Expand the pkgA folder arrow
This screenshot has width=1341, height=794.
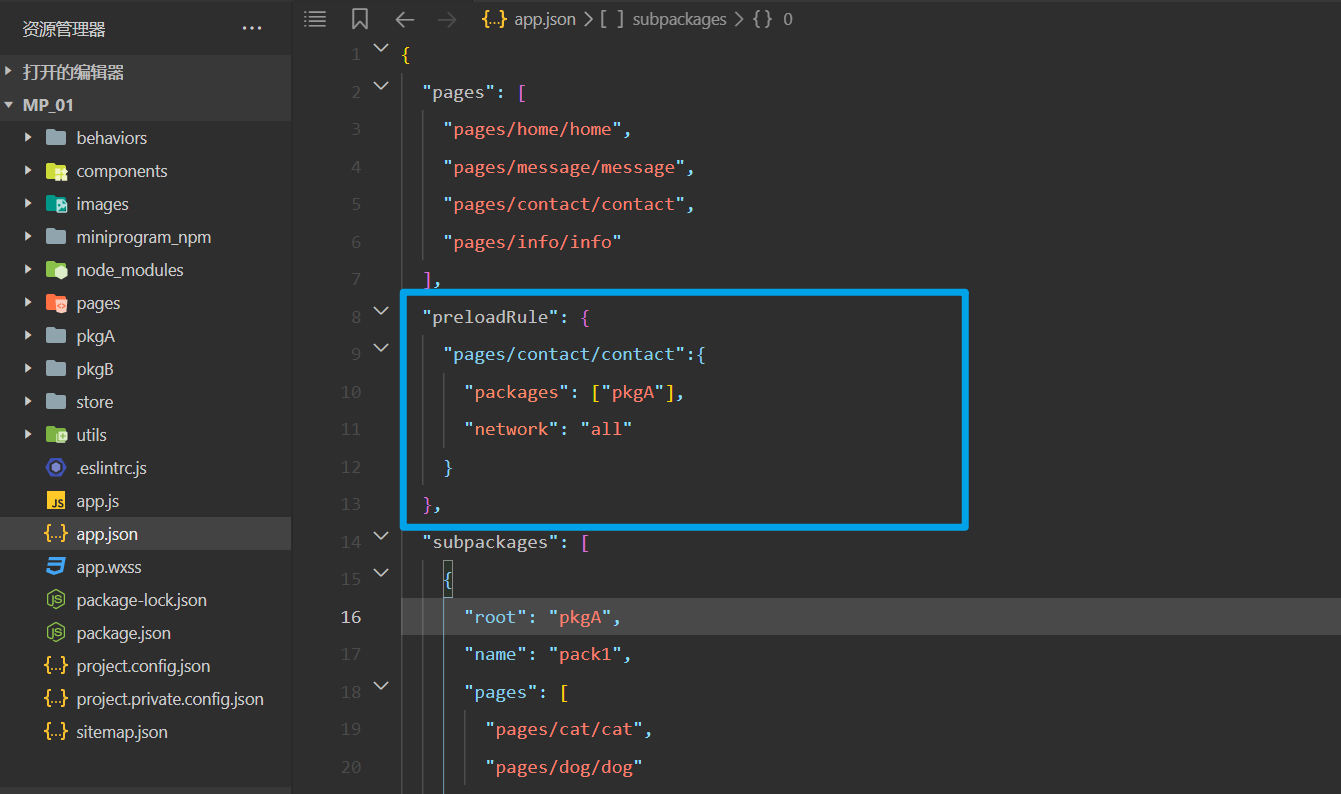29,336
